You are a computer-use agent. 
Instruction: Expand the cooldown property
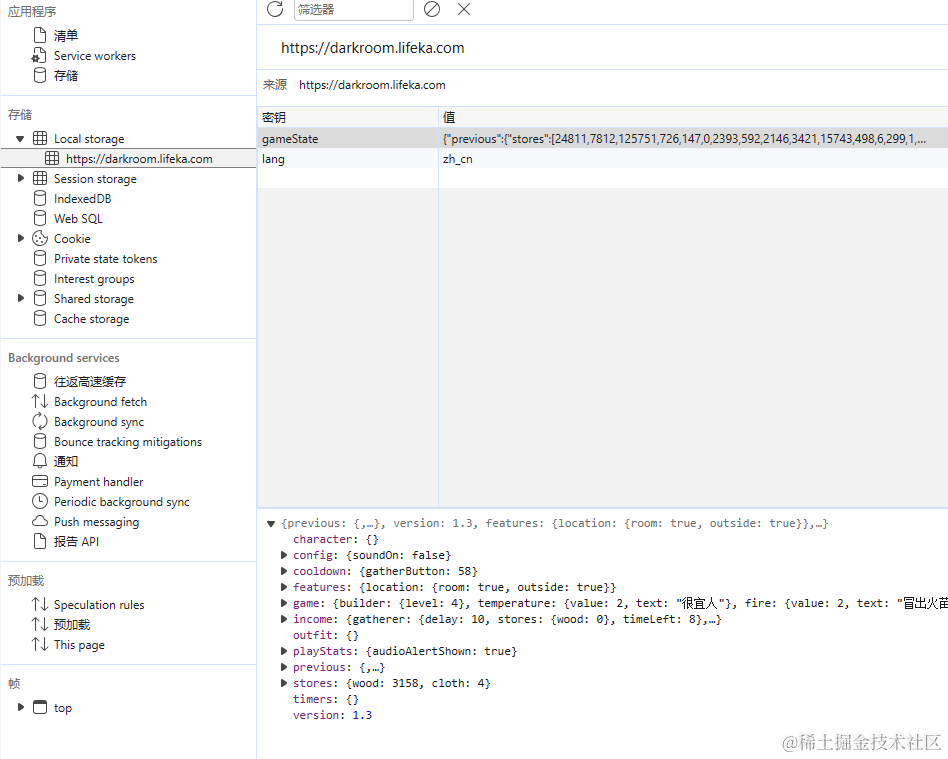284,571
